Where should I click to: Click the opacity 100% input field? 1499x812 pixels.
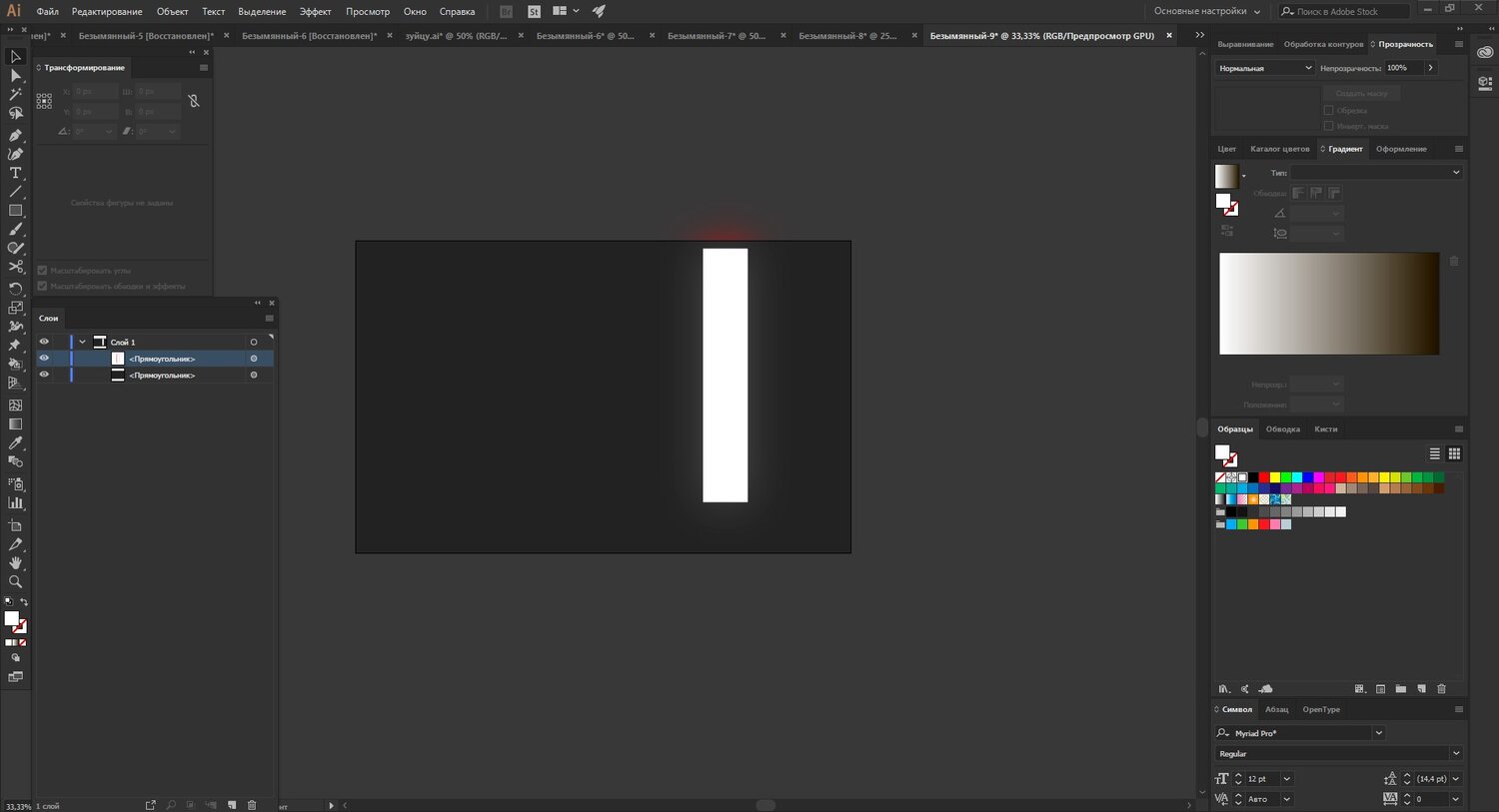click(x=1403, y=68)
